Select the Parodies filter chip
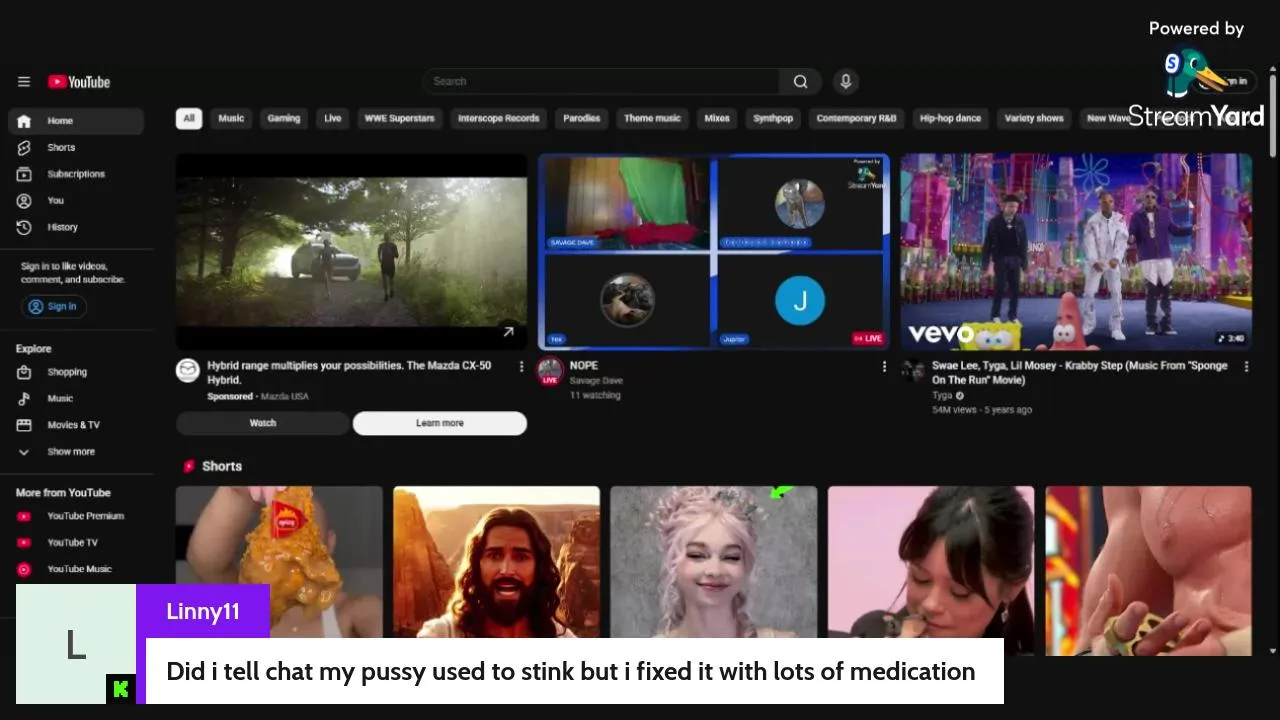The image size is (1280, 720). coord(582,118)
